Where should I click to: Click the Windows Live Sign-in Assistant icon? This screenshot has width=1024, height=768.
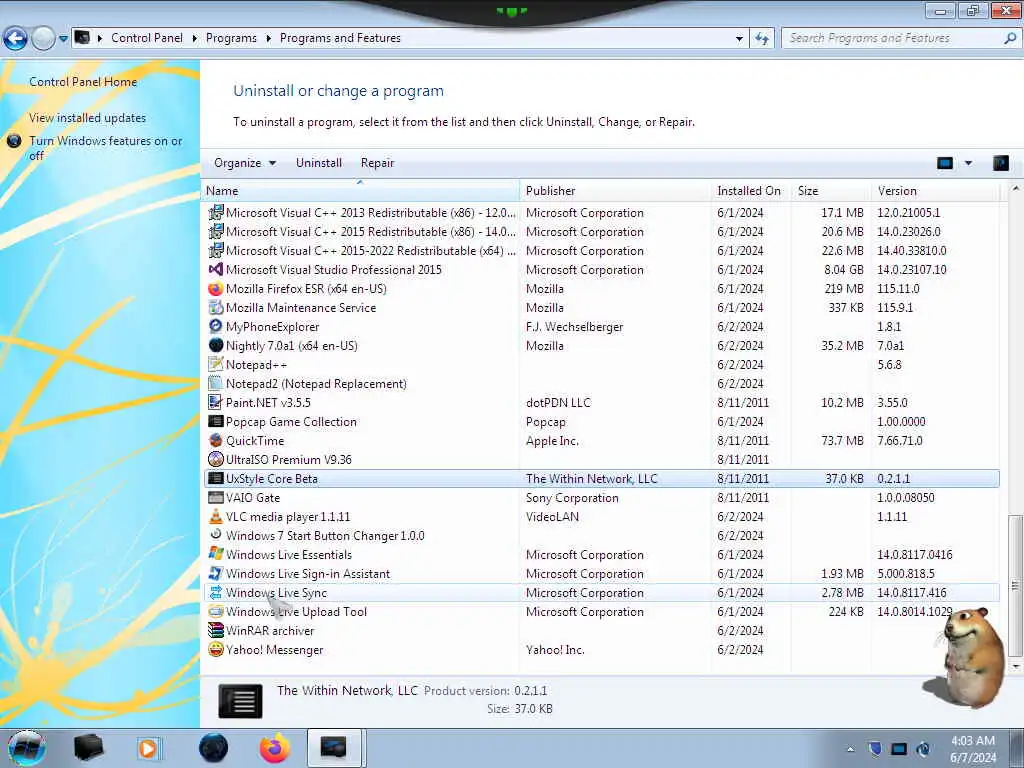pos(216,573)
